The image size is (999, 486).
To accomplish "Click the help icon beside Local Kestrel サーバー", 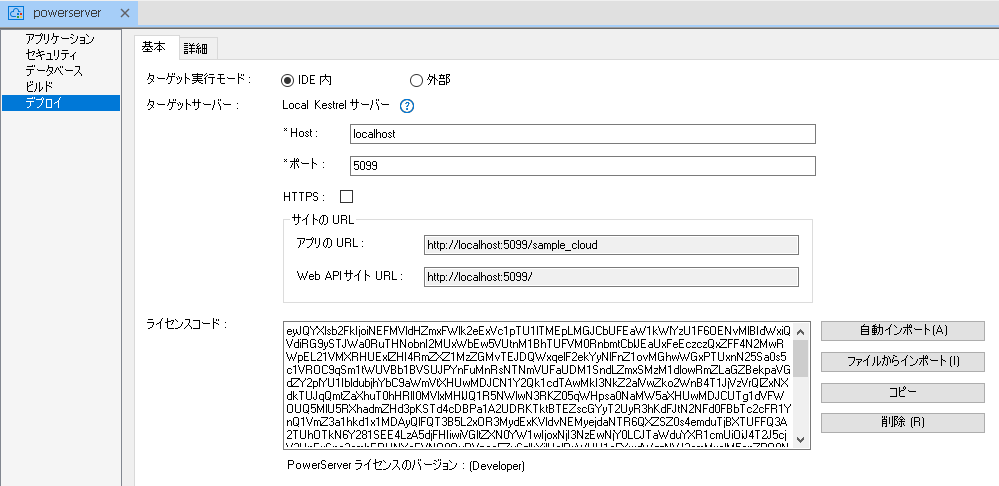I will click(x=407, y=105).
